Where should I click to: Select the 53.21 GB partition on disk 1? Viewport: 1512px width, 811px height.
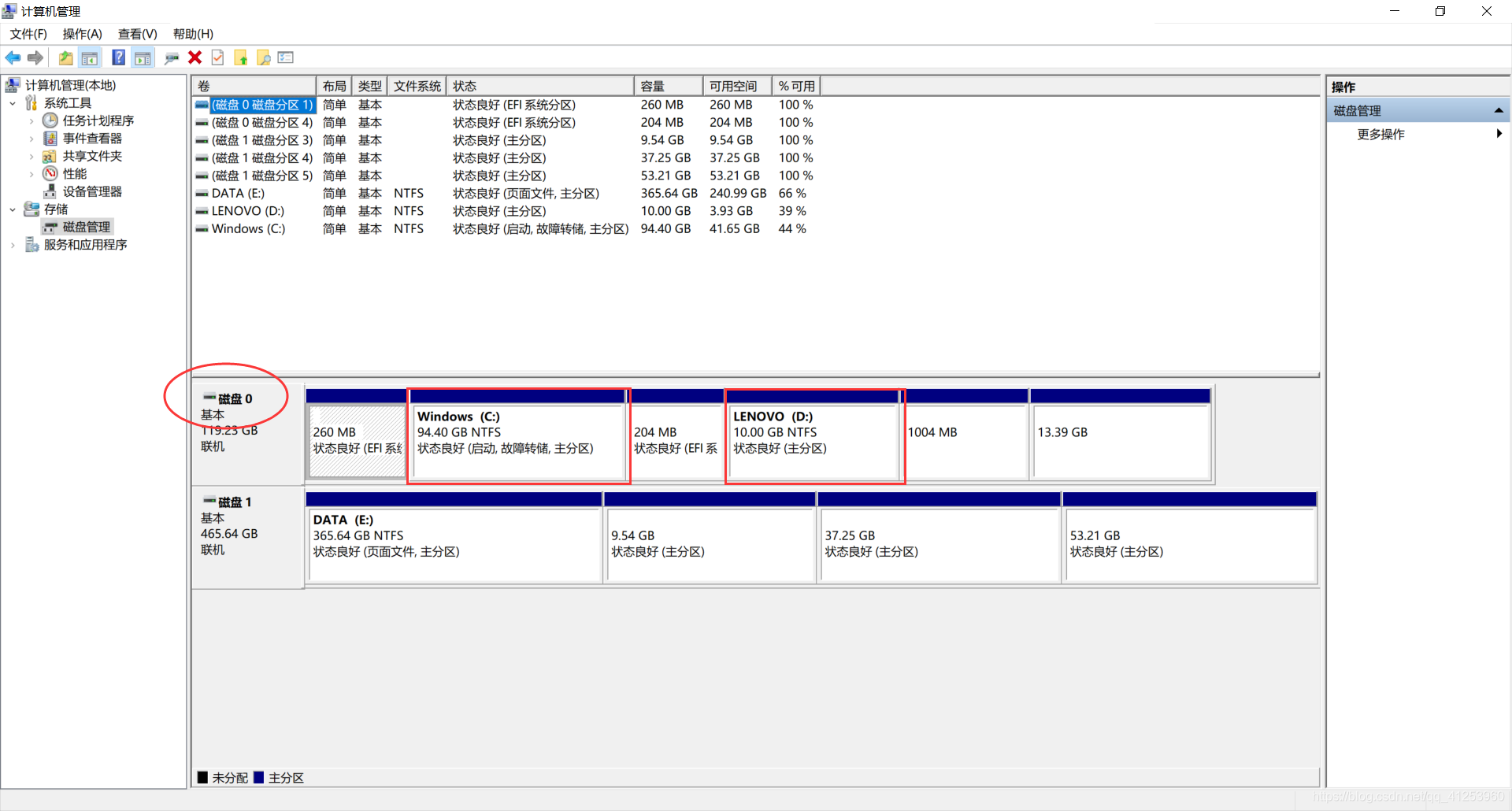pos(1191,538)
